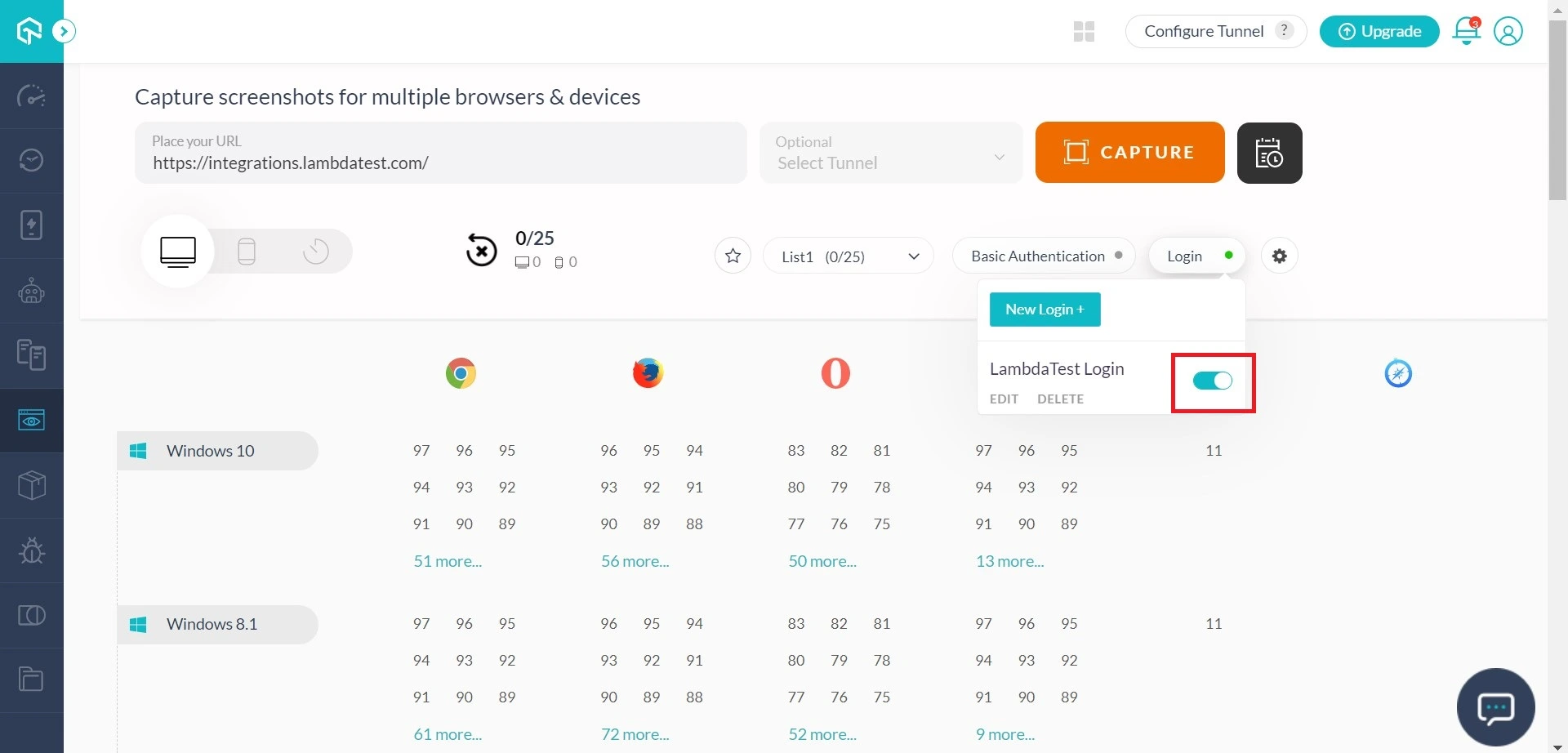Select the Chrome browser icon

click(461, 373)
